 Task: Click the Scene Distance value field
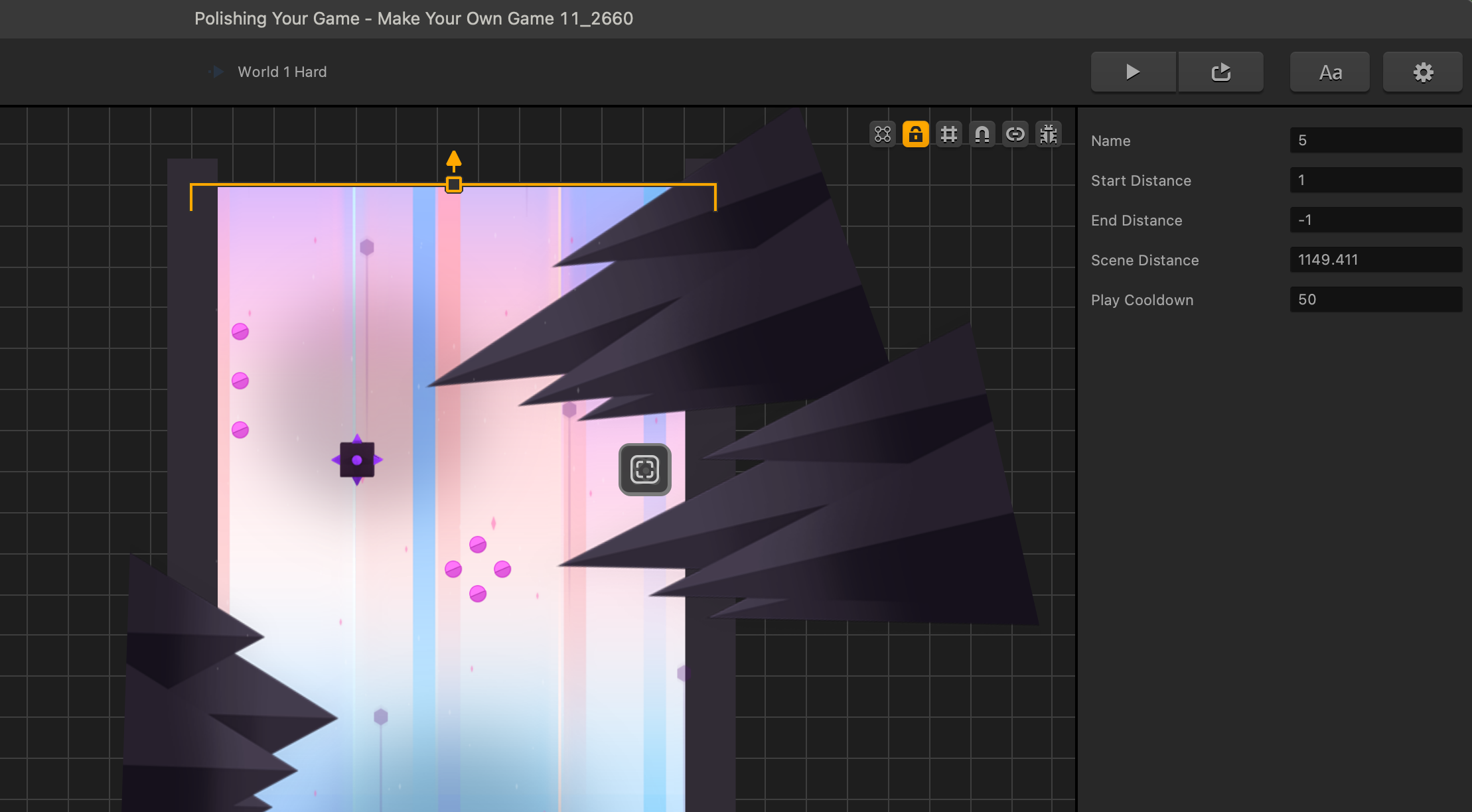1375,260
